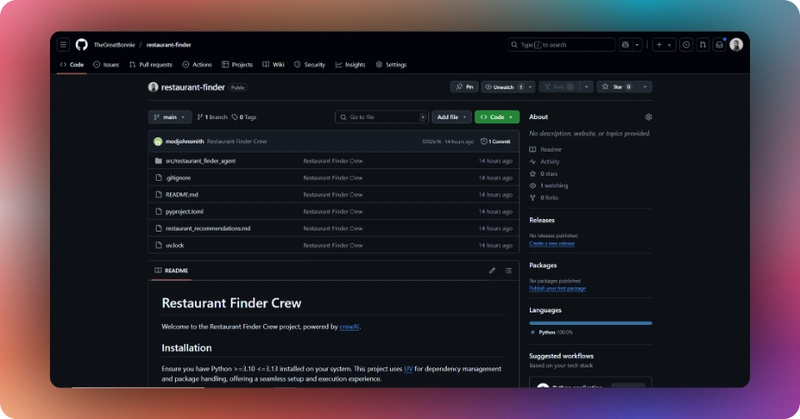This screenshot has height=419, width=800.
Task: Open the src/restaurant_finder_agent folder
Action: pyautogui.click(x=201, y=161)
